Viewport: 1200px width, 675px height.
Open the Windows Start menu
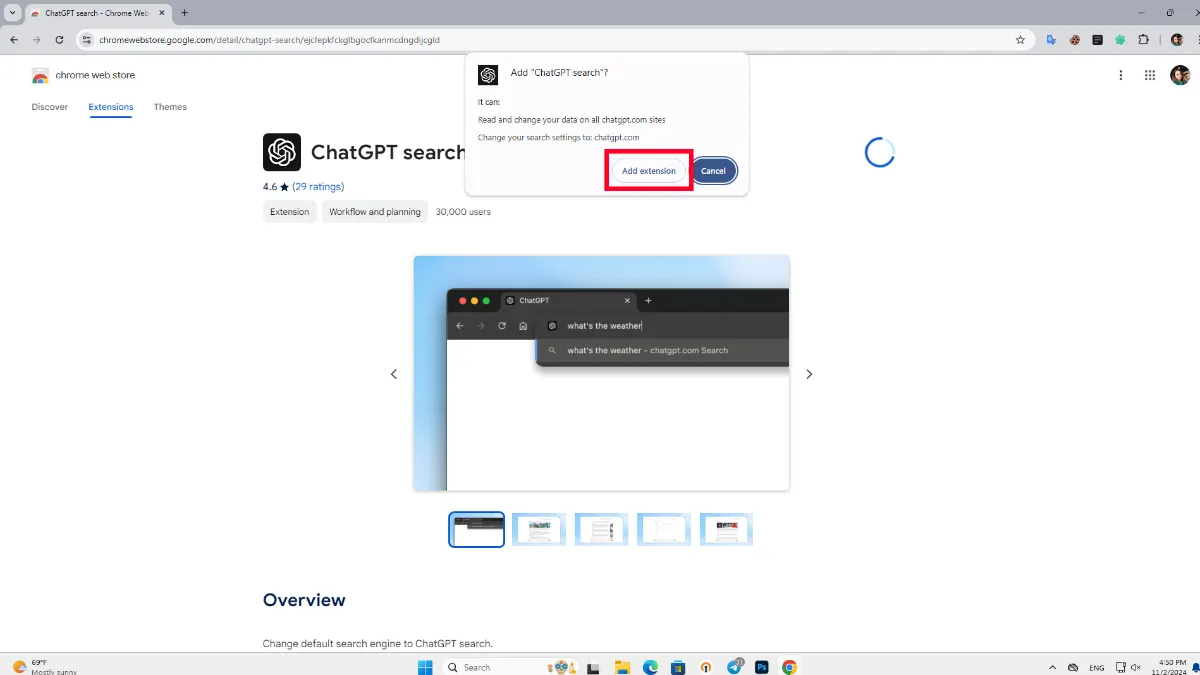pos(425,667)
